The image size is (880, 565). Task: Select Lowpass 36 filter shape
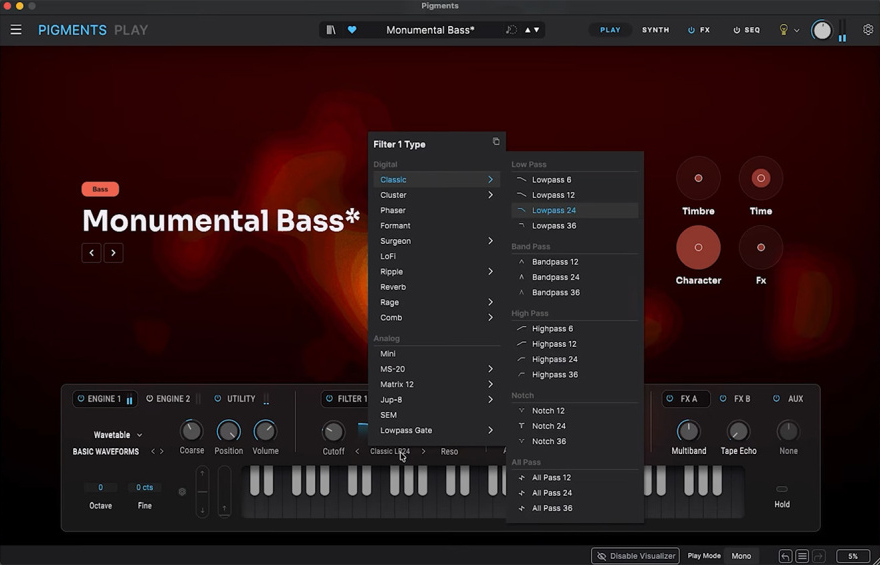pyautogui.click(x=575, y=226)
